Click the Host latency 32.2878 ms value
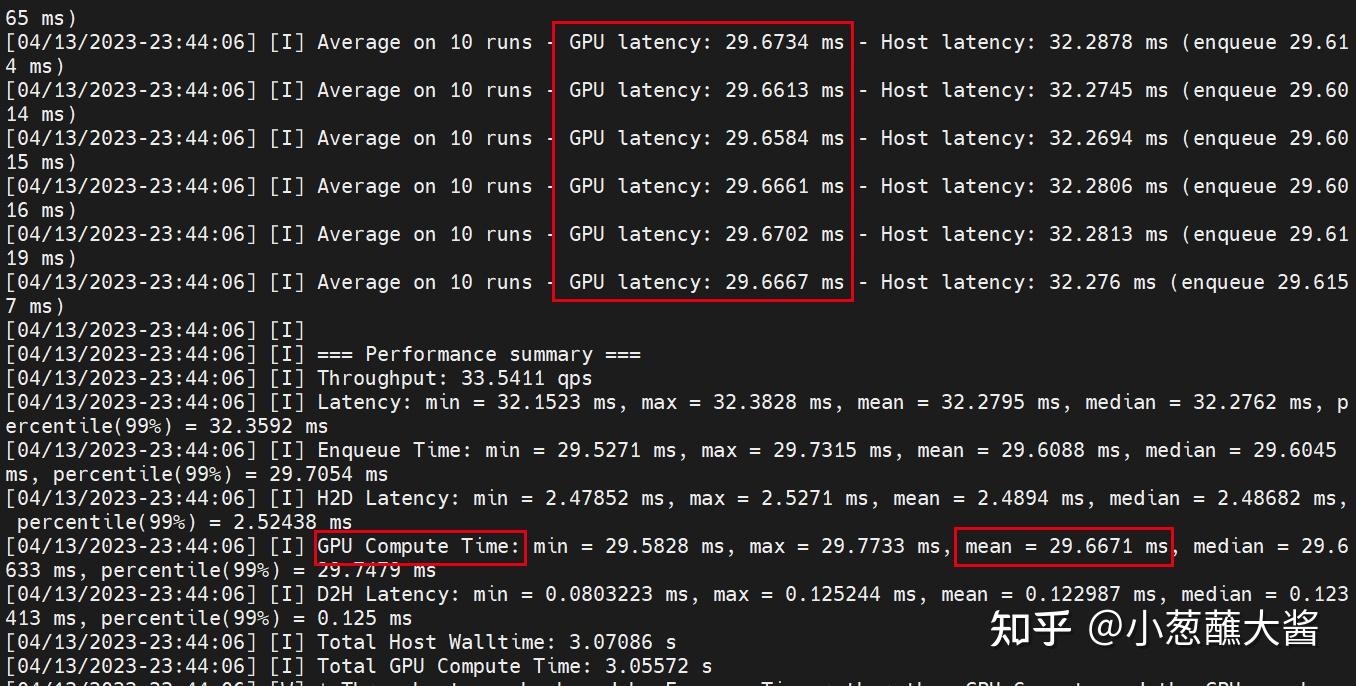Viewport: 1356px width, 686px height. tap(1024, 42)
